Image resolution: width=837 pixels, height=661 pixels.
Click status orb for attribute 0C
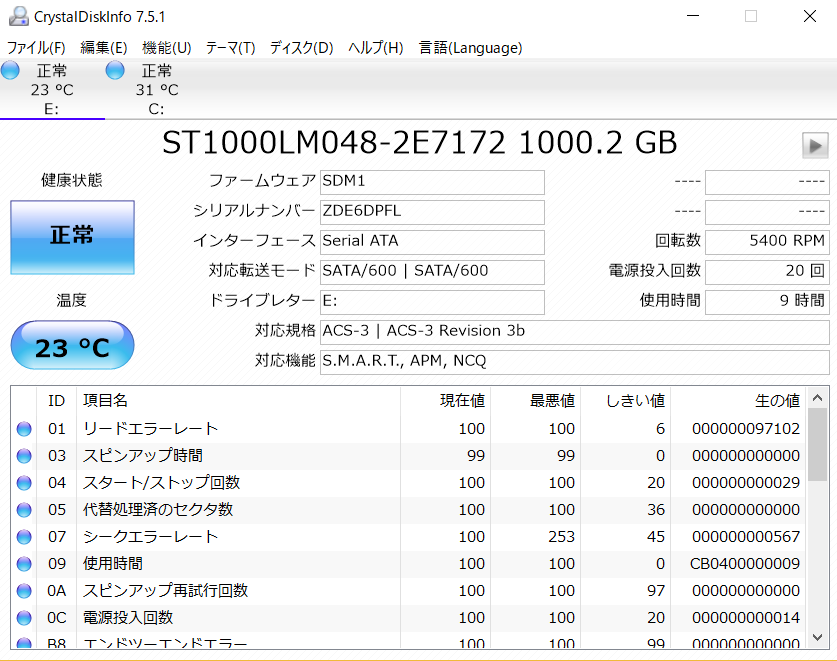pos(24,618)
